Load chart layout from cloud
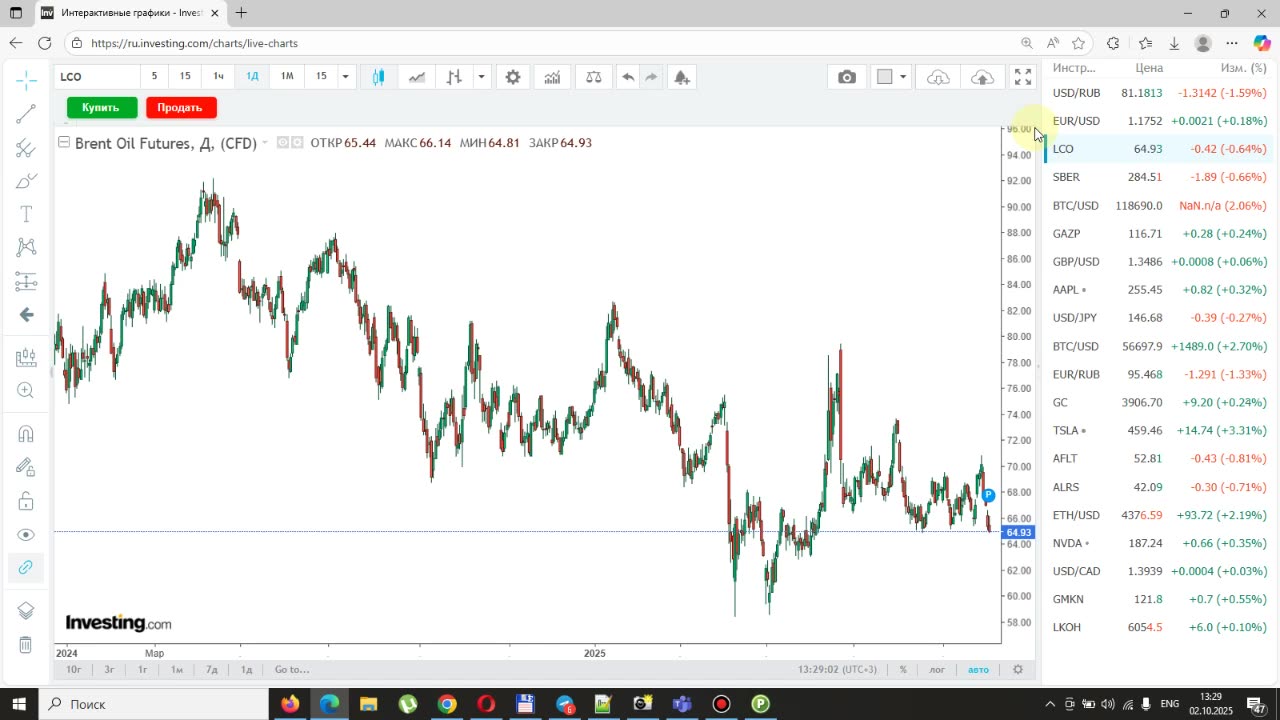 pos(938,77)
